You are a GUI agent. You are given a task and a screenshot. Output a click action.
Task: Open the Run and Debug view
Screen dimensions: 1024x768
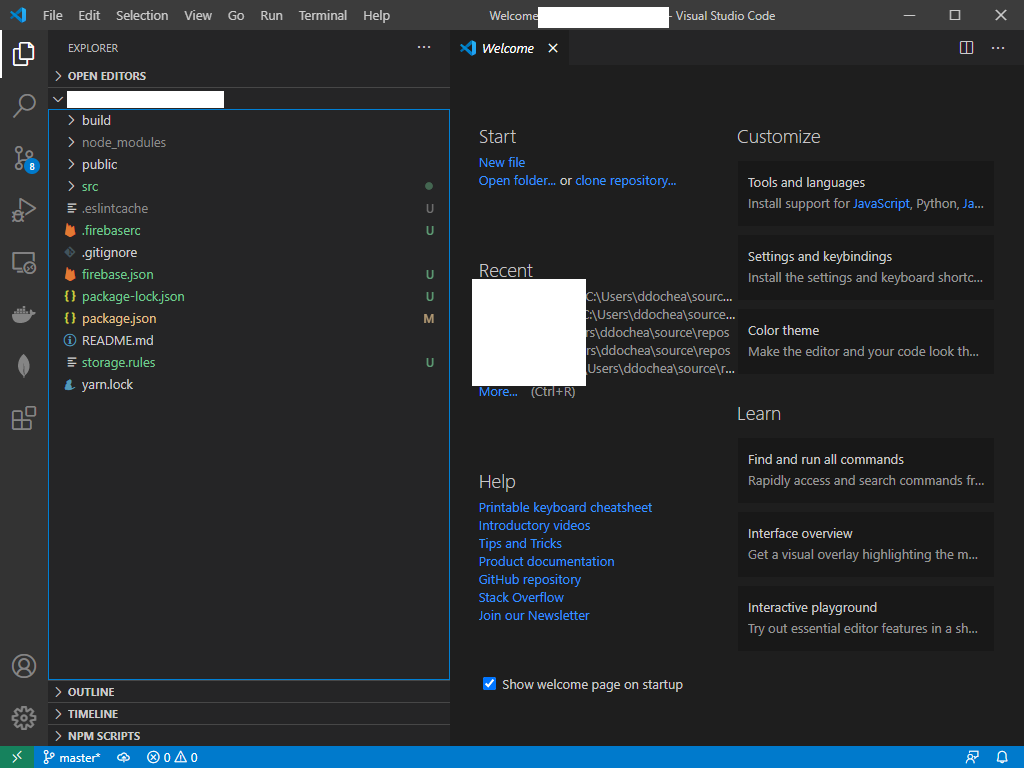point(24,210)
